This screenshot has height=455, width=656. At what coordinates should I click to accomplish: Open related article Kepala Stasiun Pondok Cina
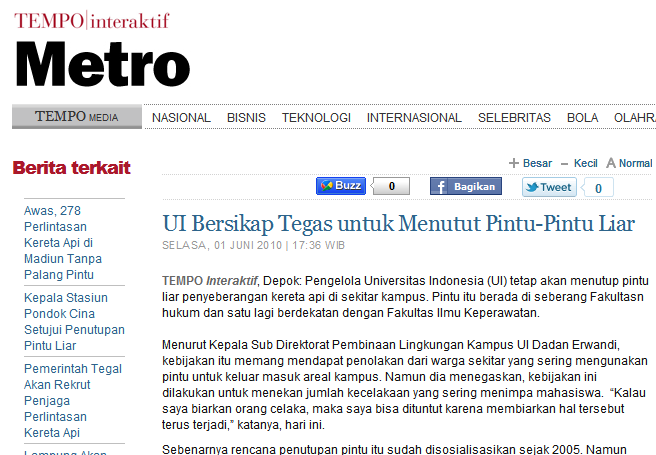74,322
